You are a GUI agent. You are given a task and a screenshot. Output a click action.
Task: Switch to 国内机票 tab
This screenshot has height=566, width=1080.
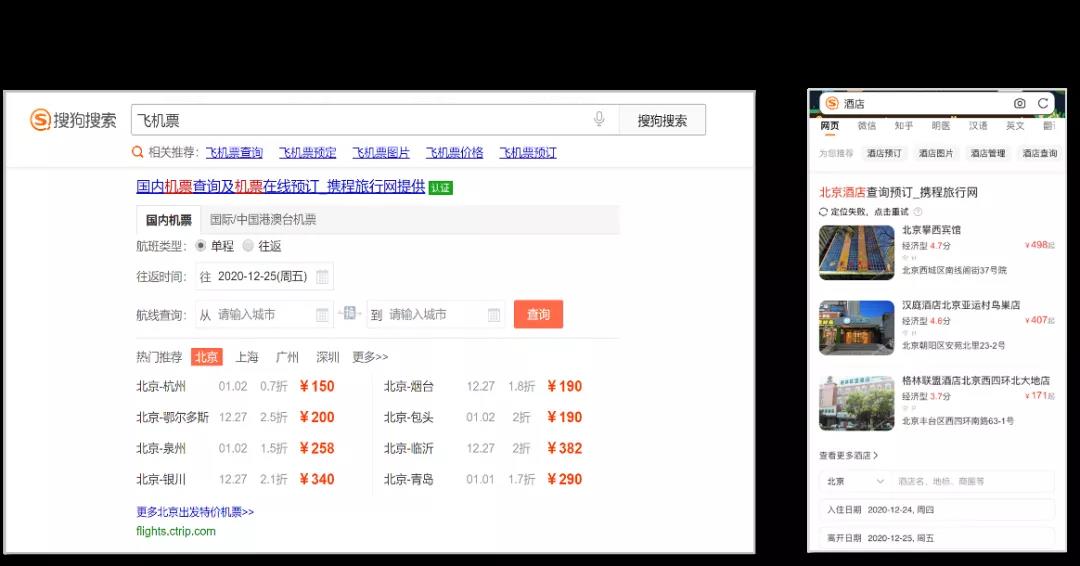pos(169,220)
